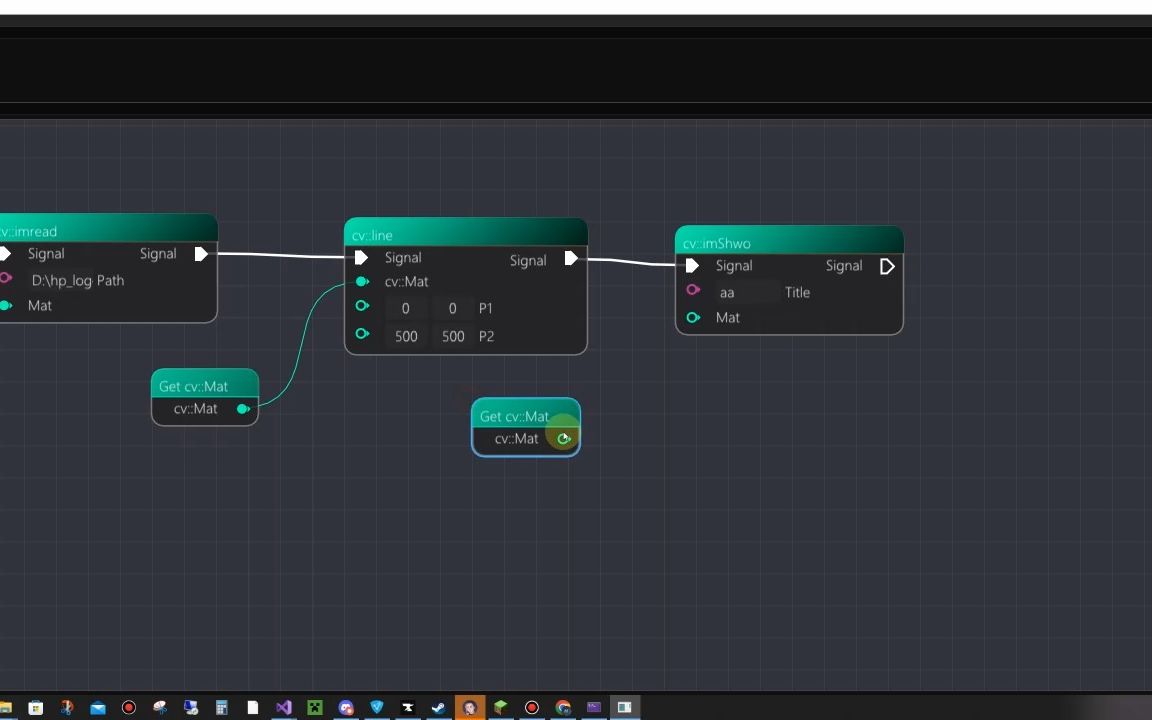1152x720 pixels.
Task: Select the cv::line node header
Action: pyautogui.click(x=466, y=233)
